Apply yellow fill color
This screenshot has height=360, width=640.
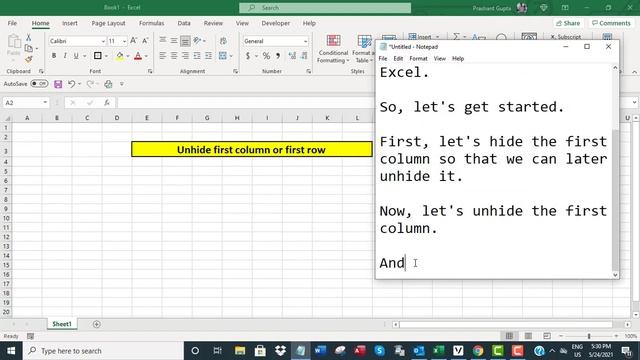pyautogui.click(x=120, y=56)
